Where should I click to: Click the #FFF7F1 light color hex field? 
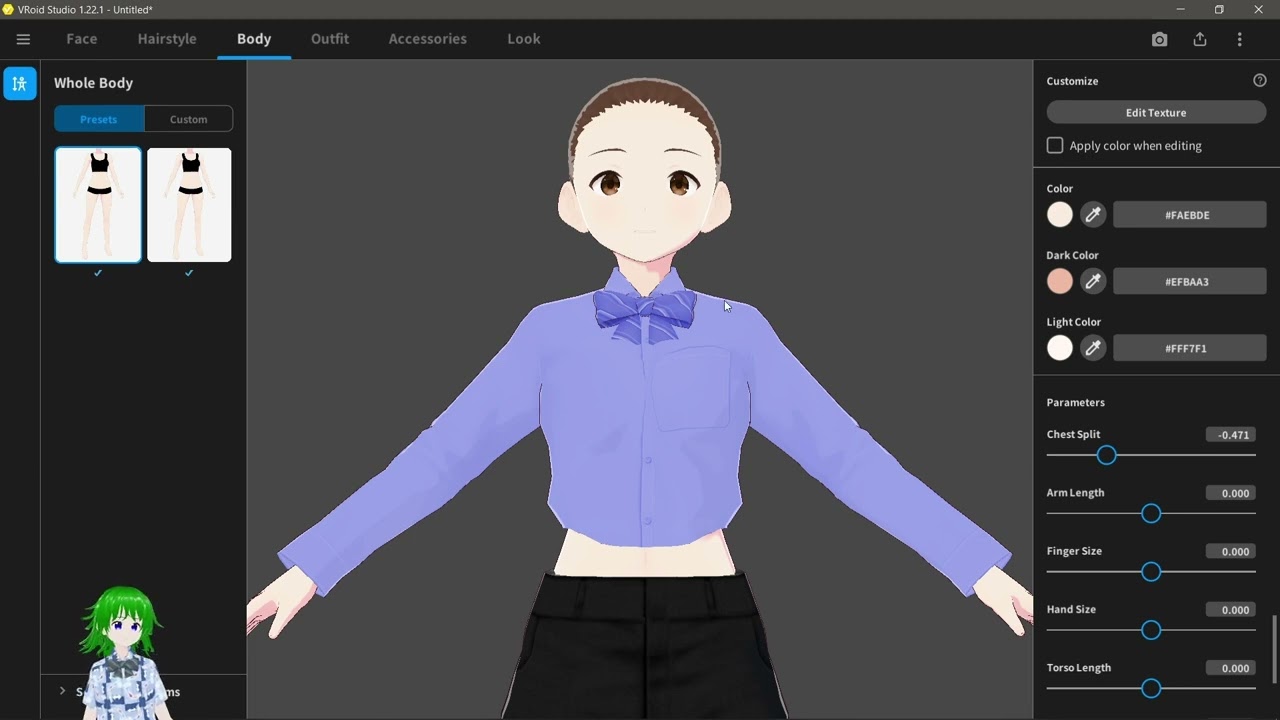tap(1190, 348)
